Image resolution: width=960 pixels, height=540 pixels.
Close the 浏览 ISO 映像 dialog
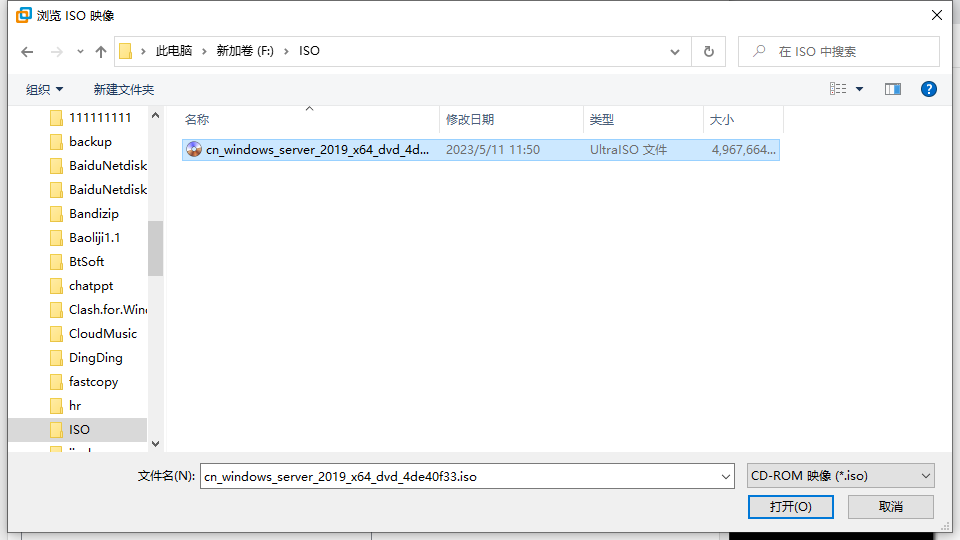click(x=937, y=15)
